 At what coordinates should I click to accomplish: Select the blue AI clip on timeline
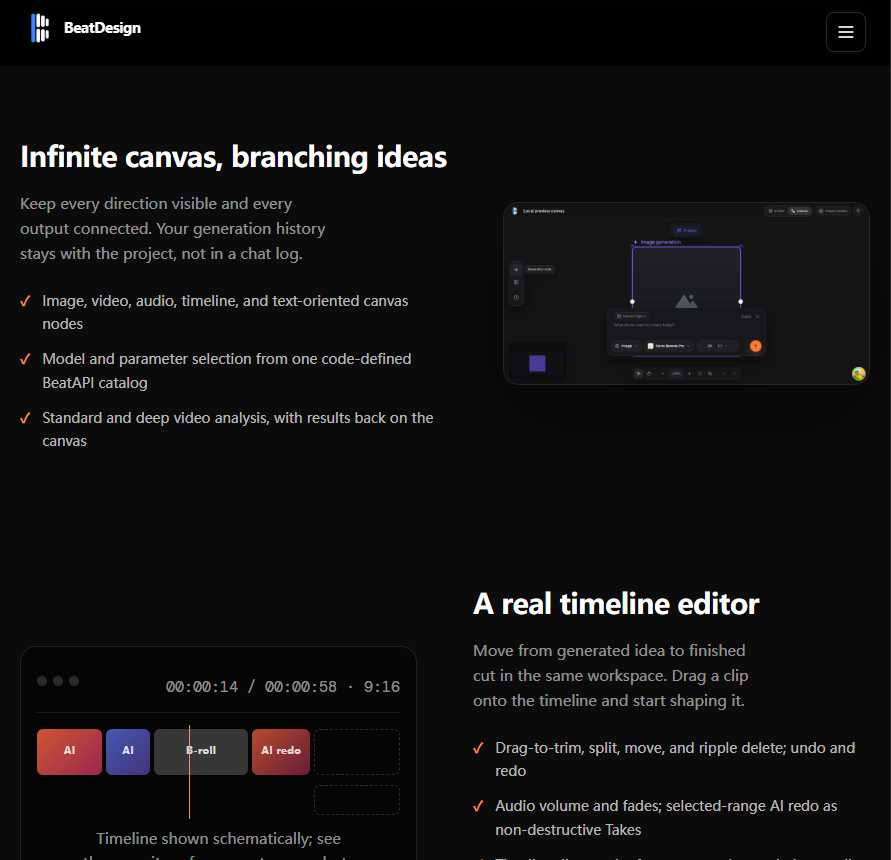tap(128, 751)
